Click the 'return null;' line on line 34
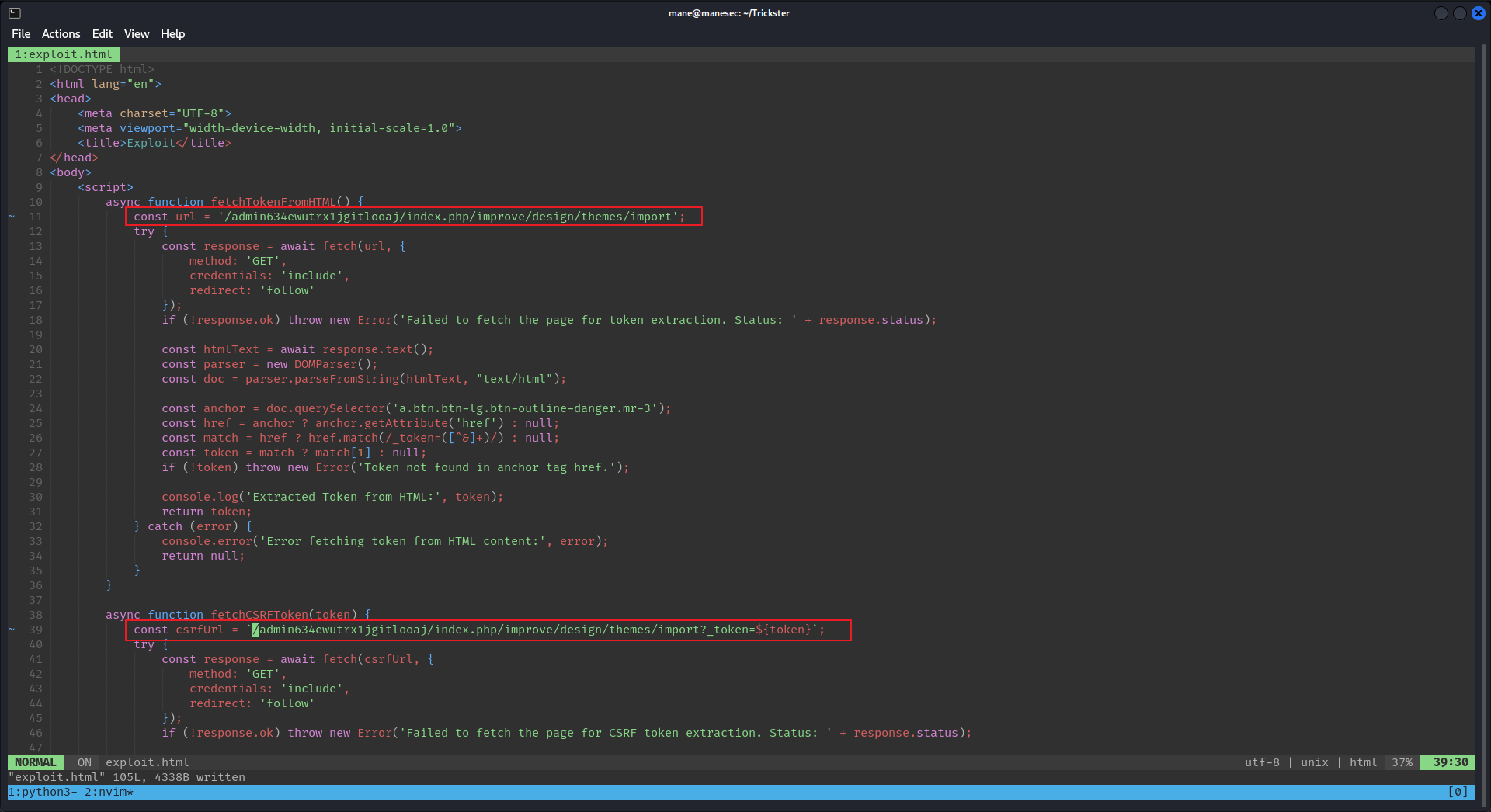 [x=203, y=556]
